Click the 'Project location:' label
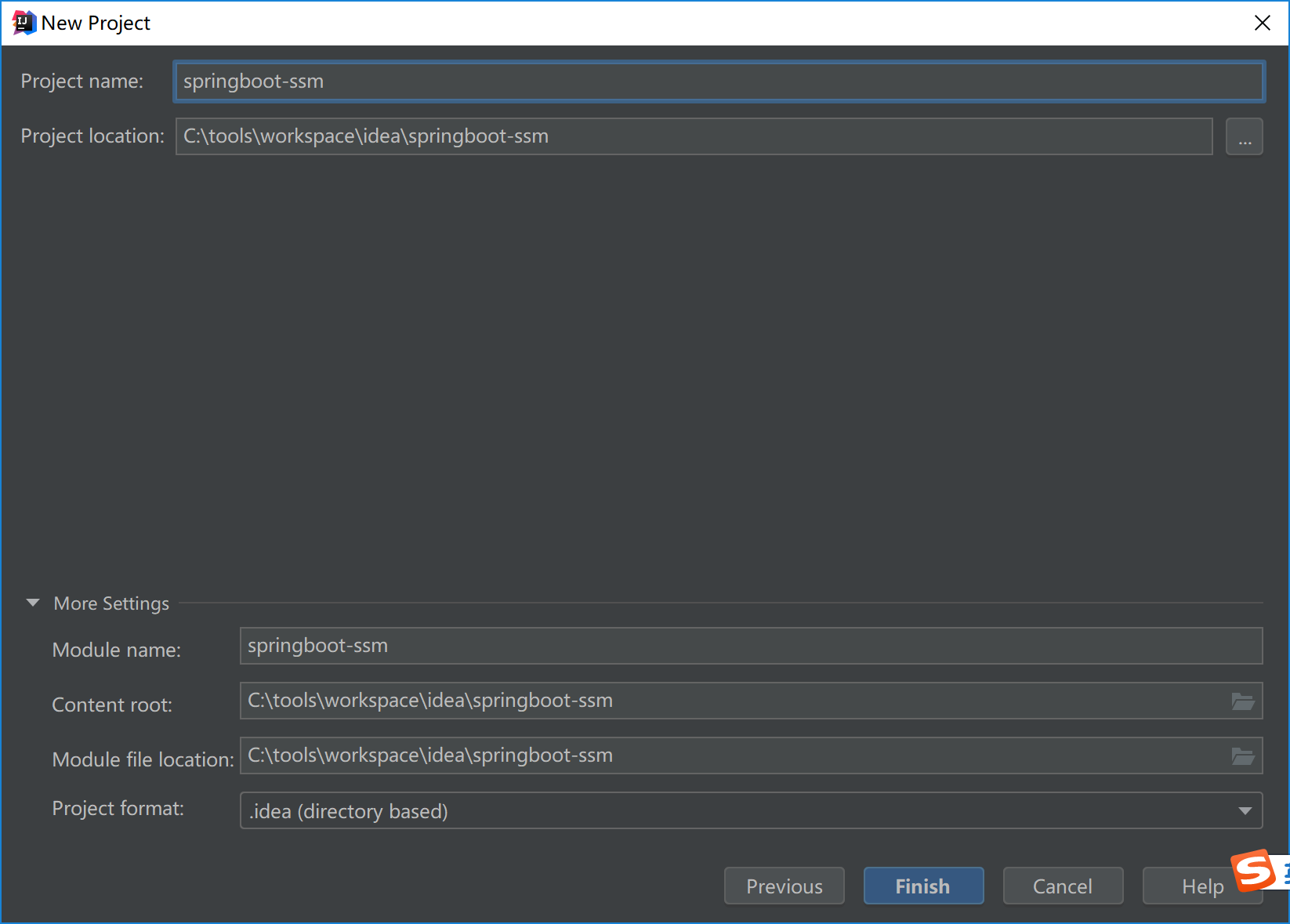The height and width of the screenshot is (924, 1290). tap(92, 136)
